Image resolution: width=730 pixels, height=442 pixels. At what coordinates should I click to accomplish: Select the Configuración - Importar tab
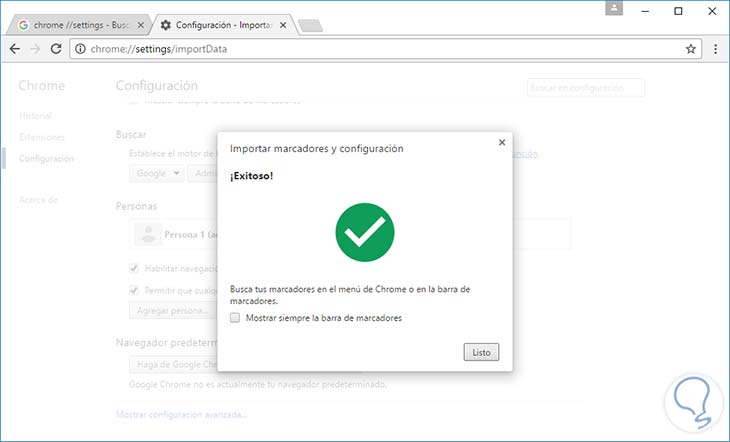(x=223, y=25)
